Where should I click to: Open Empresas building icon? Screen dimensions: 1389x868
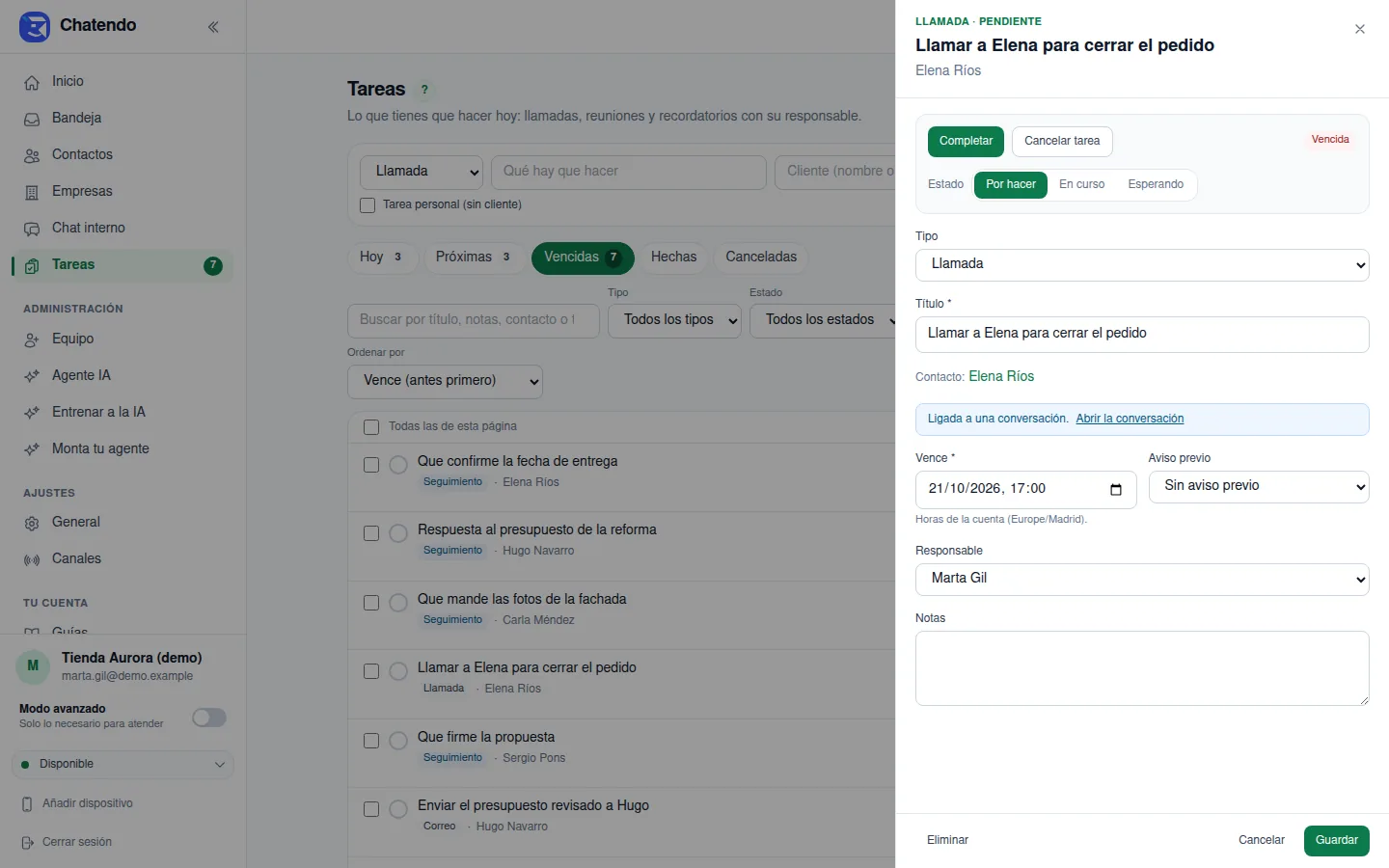[32, 192]
